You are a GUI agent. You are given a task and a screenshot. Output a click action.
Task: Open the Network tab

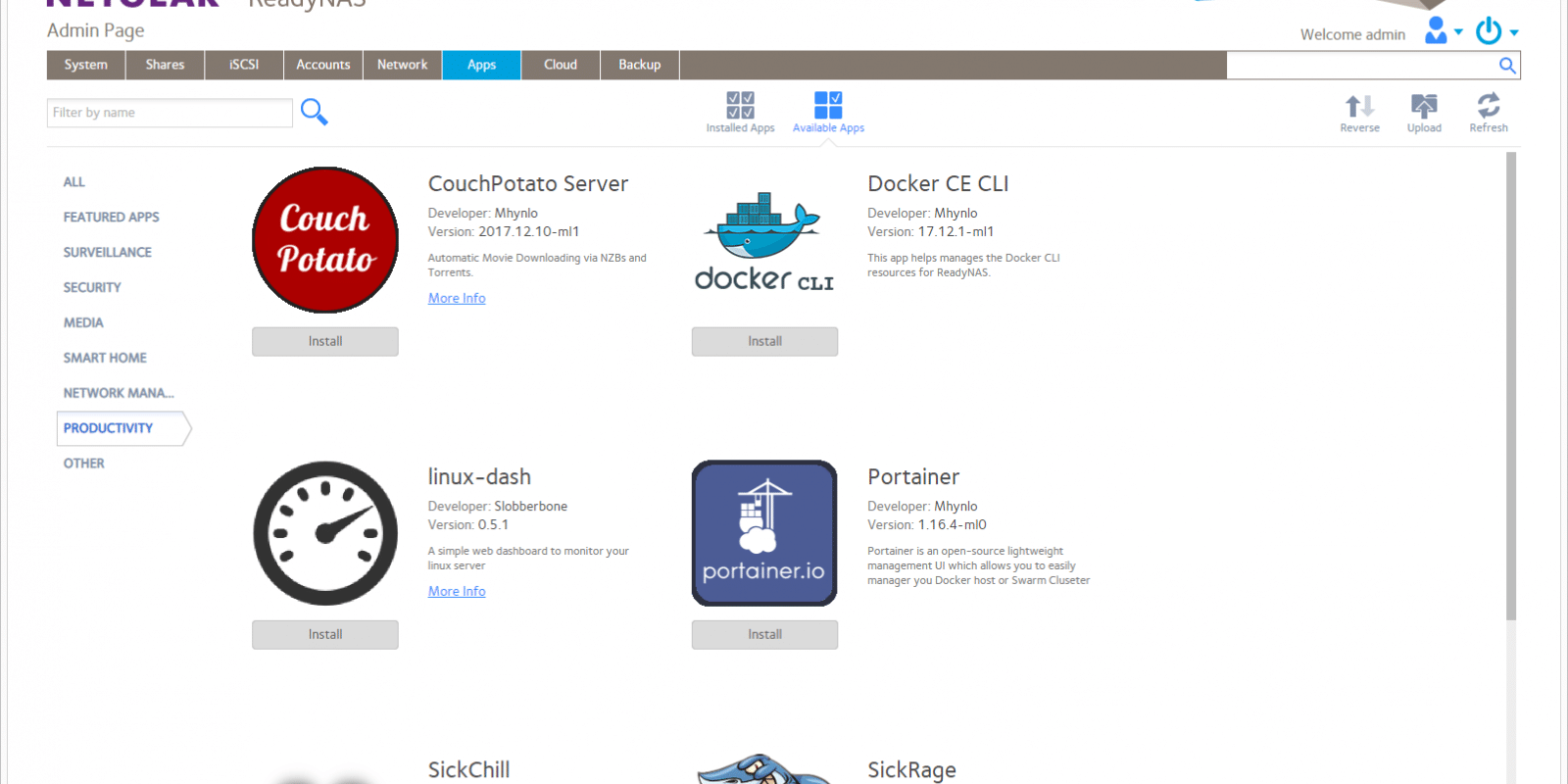point(403,65)
